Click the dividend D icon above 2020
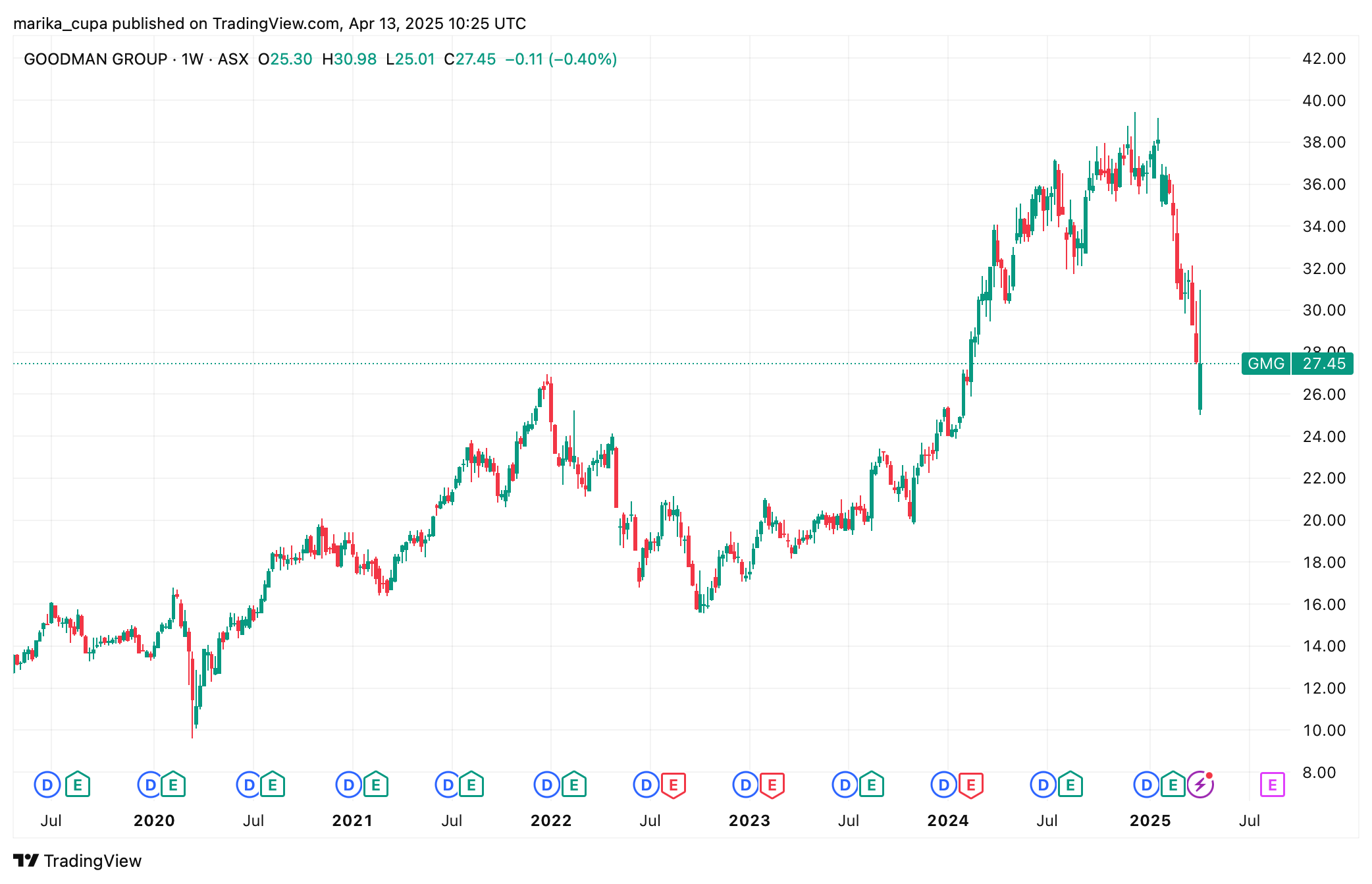This screenshot has width=1372, height=884. (151, 785)
